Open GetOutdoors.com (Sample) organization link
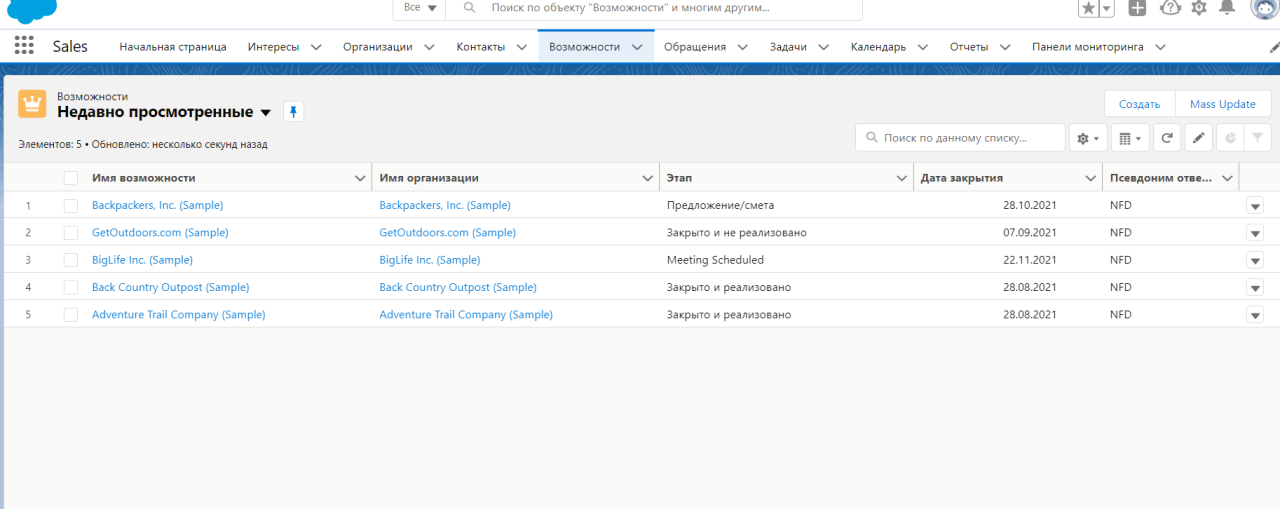1280x509 pixels. pos(448,232)
